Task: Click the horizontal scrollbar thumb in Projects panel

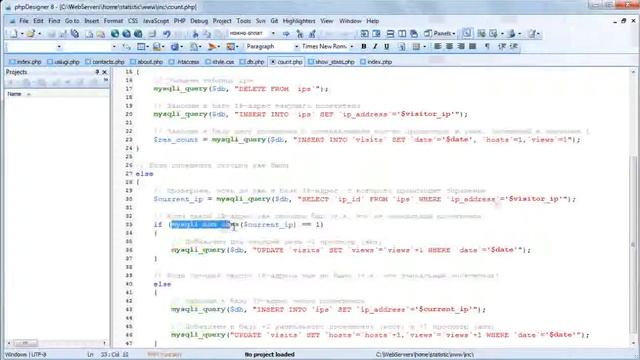Action: pos(26,343)
